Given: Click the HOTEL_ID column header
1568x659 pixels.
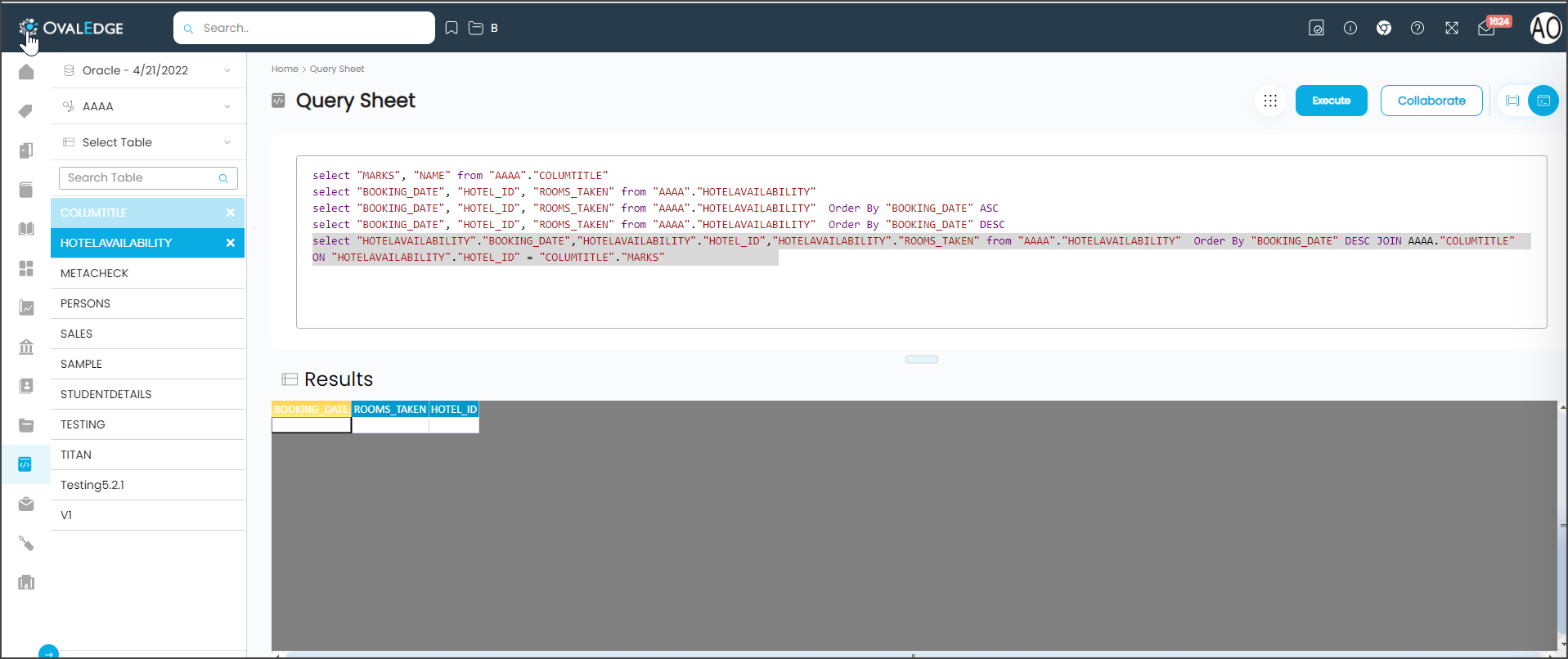Looking at the screenshot, I should click(x=454, y=410).
